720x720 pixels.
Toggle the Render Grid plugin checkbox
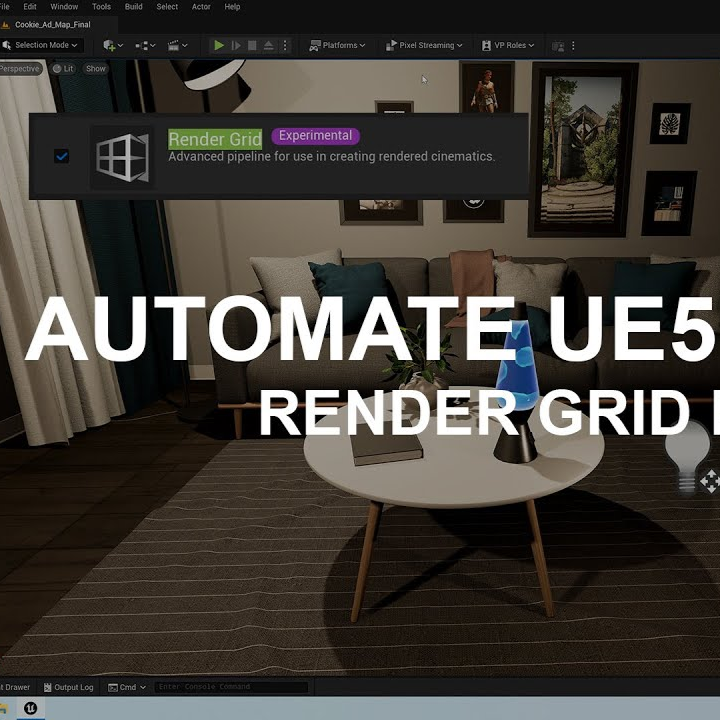point(61,156)
